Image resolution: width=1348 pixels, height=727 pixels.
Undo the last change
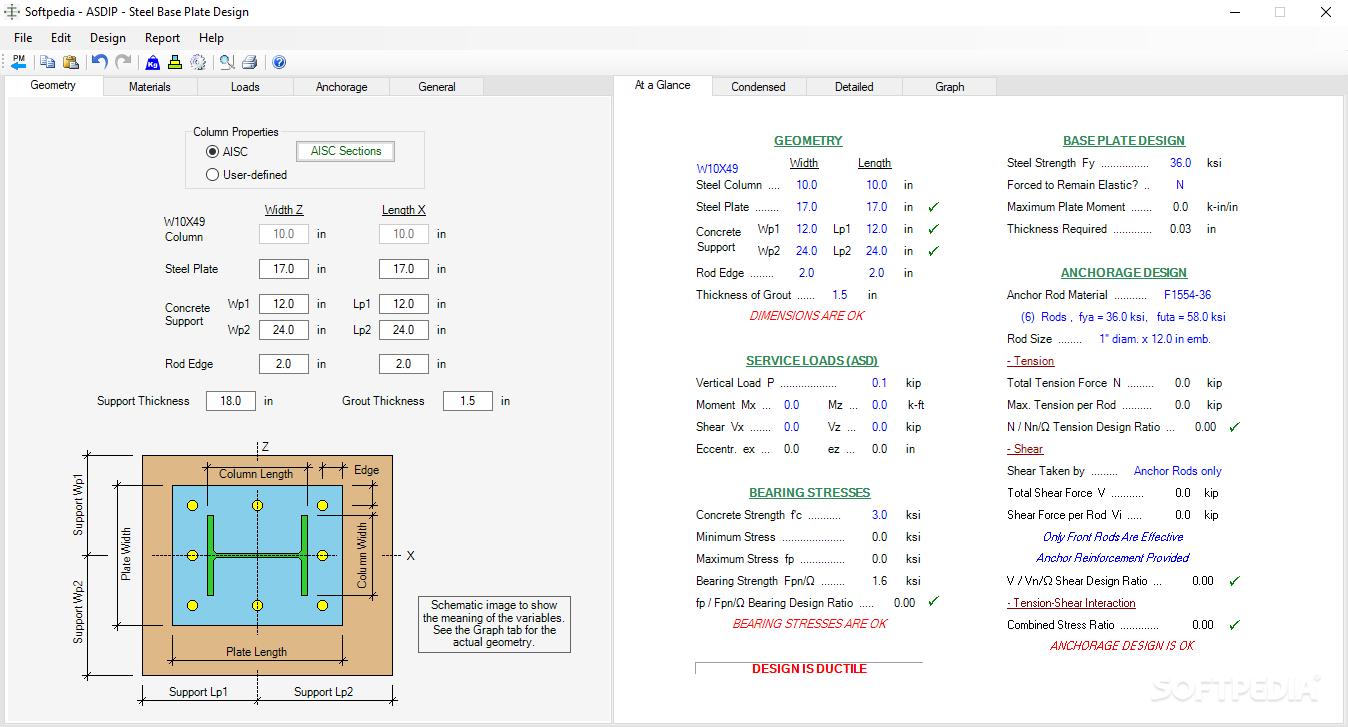click(x=99, y=62)
